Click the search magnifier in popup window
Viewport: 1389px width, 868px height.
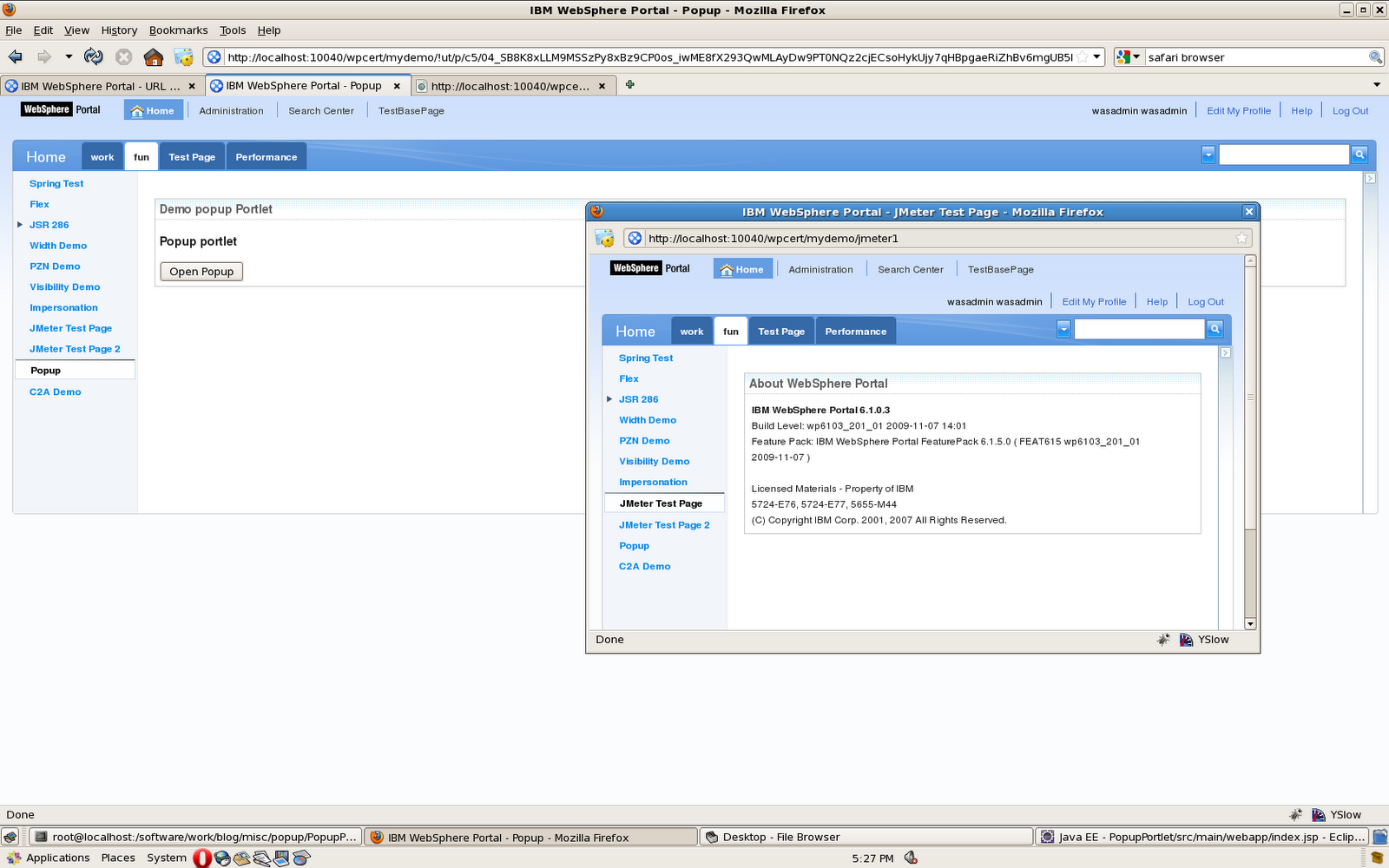(x=1215, y=329)
